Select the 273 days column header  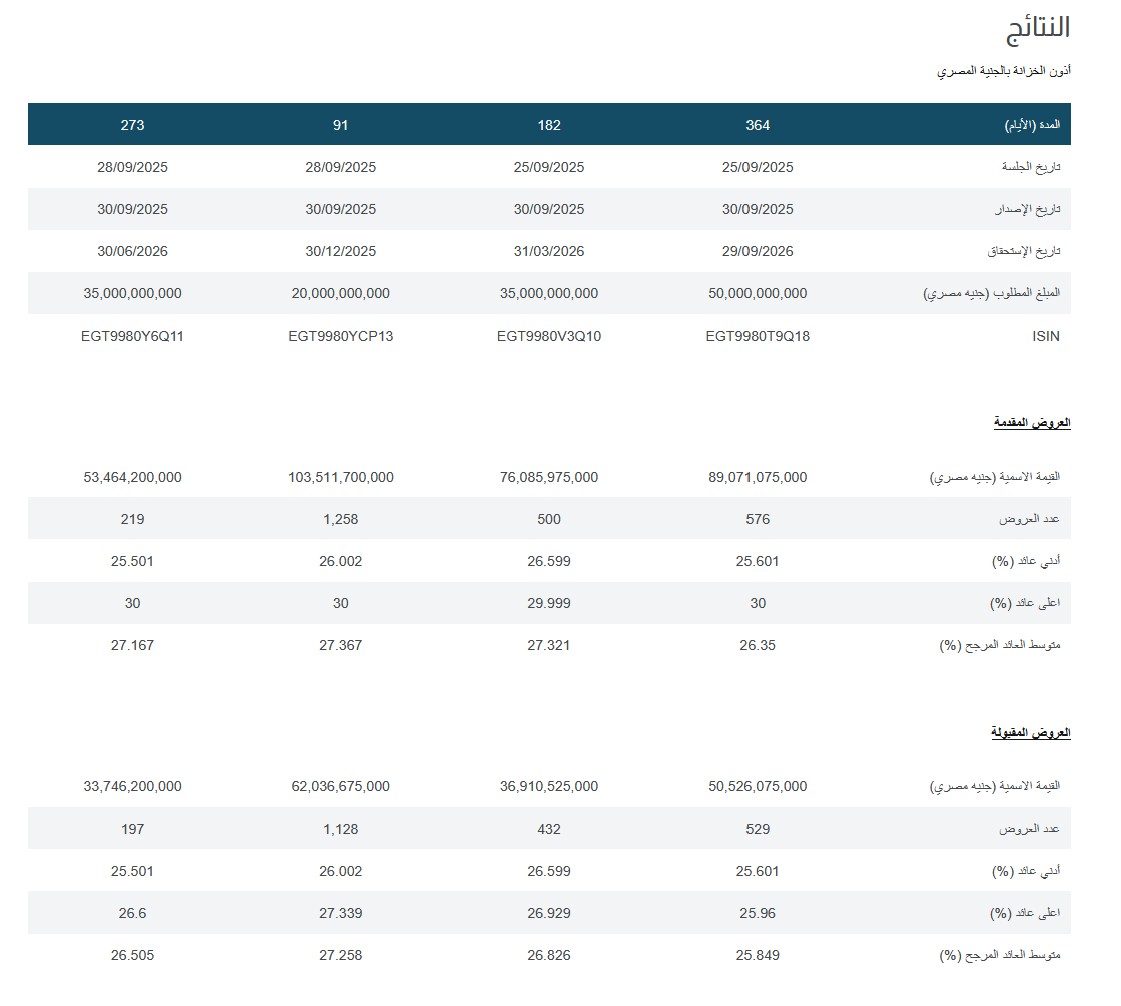pyautogui.click(x=132, y=125)
